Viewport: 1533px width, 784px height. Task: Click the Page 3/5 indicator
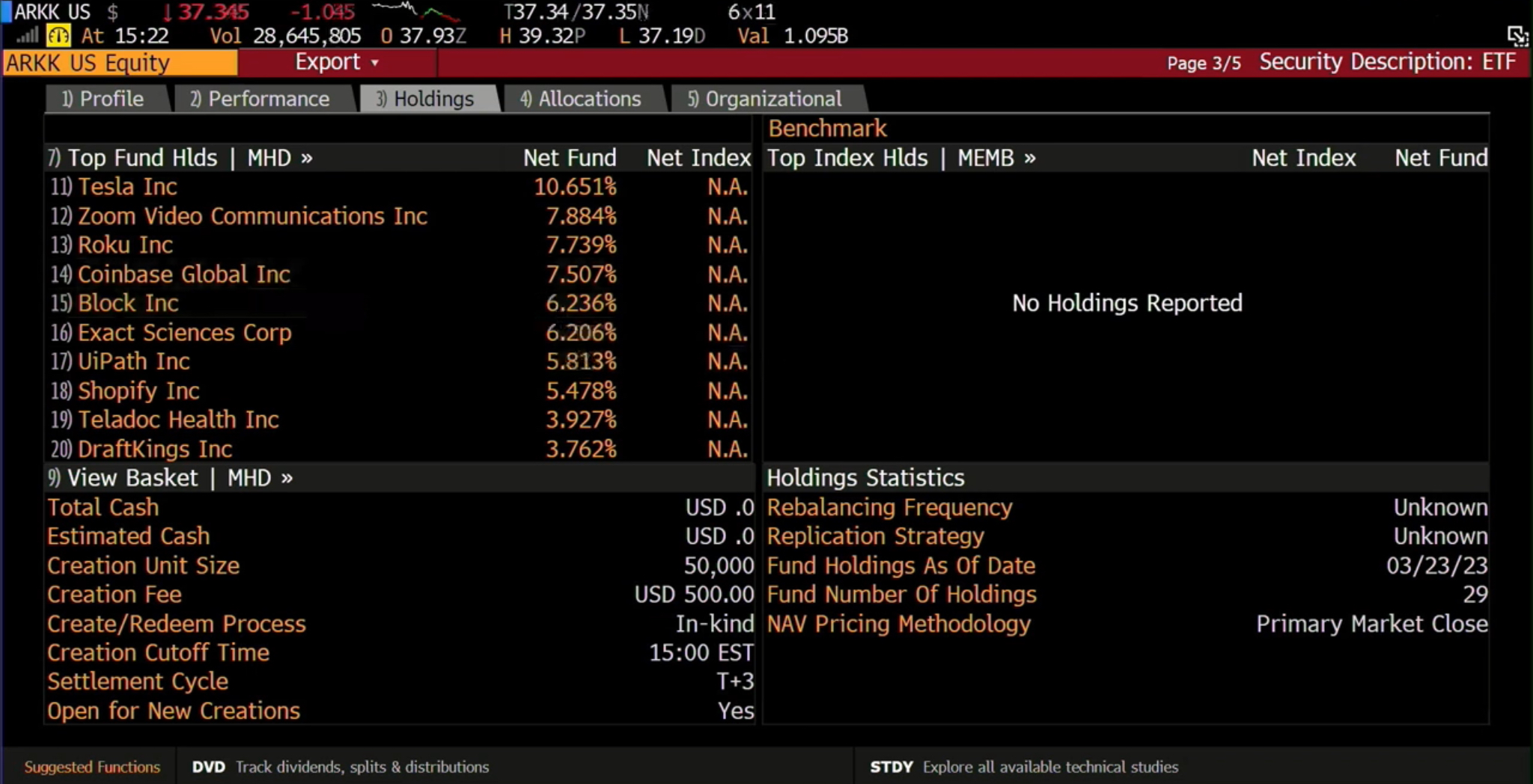[x=1203, y=64]
